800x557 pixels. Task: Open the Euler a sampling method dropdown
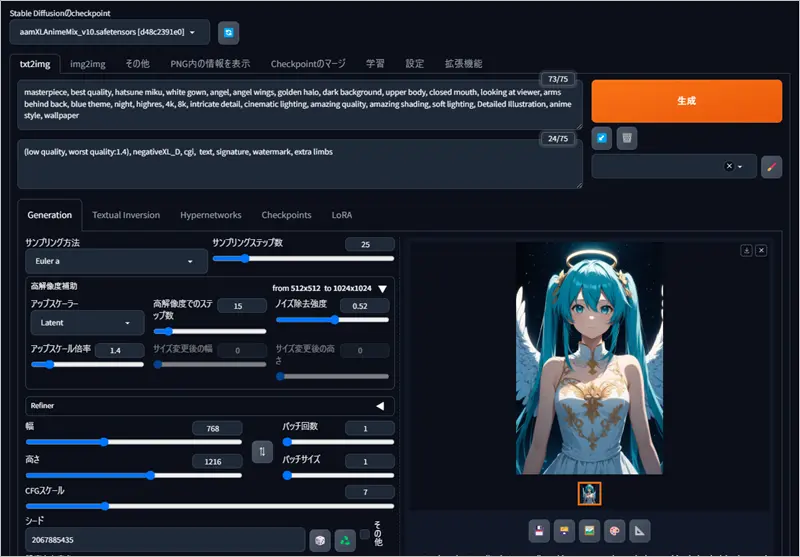(116, 262)
